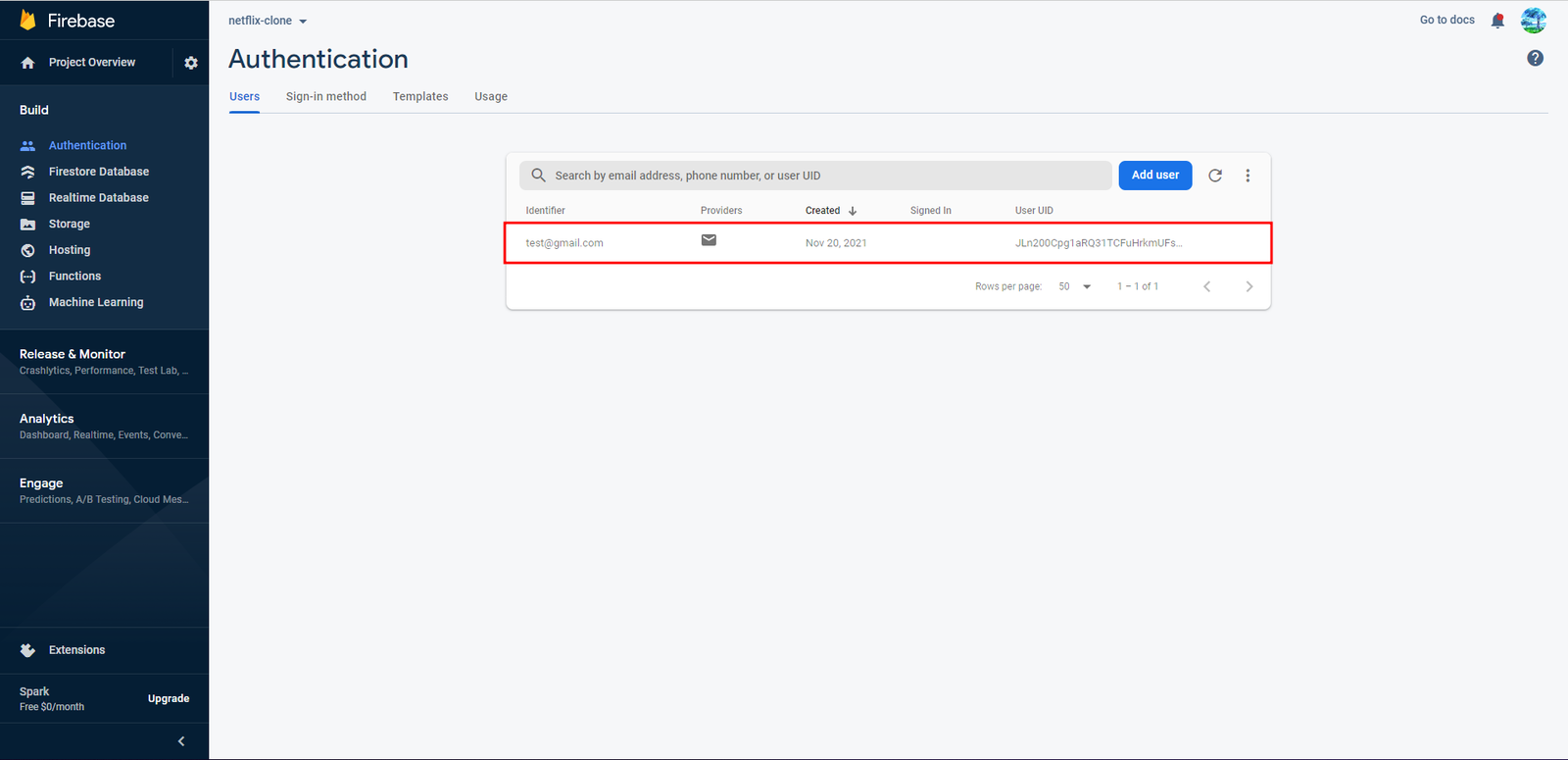Collapse the sidebar navigation
The height and width of the screenshot is (760, 1568).
coord(181,741)
